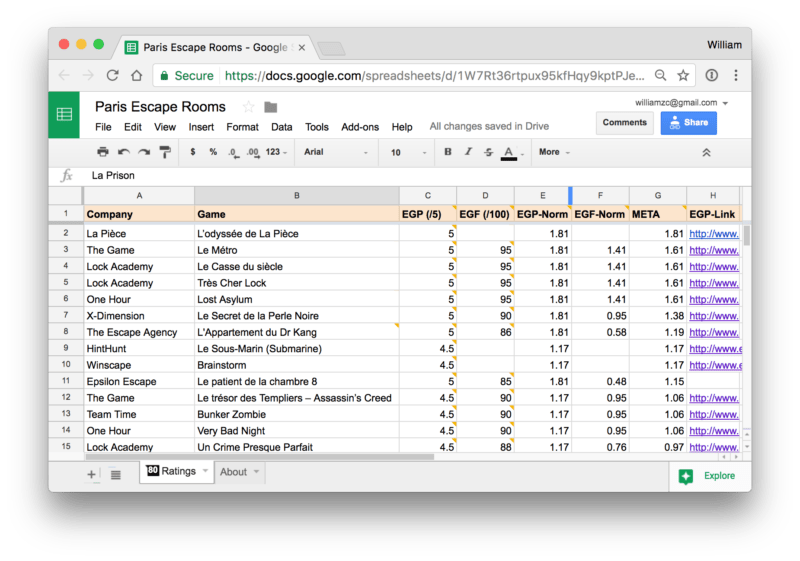Open the Data menu
Screen dimensions: 800x561
[282, 127]
